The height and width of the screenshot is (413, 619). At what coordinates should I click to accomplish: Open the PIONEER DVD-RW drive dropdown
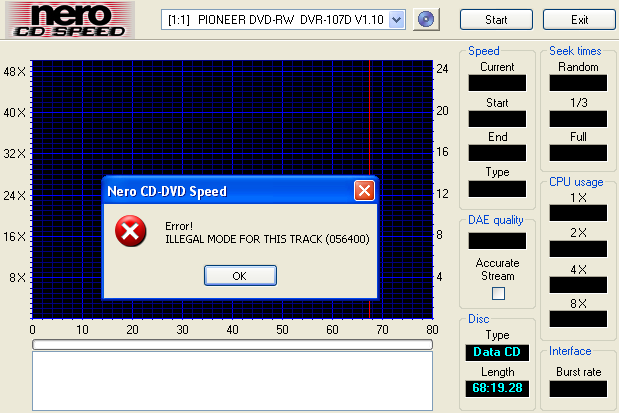pos(395,20)
